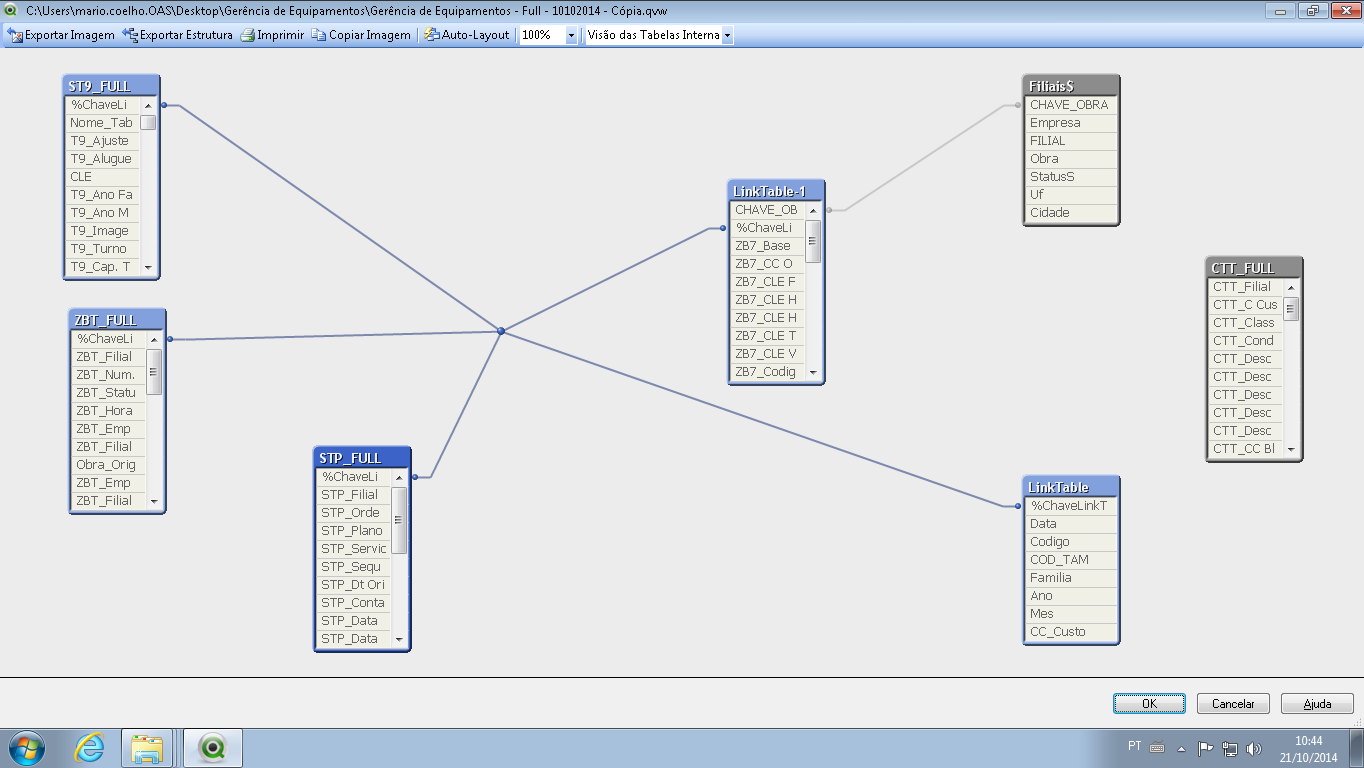This screenshot has height=768, width=1364.
Task: Select the ZBT_FULL table header
Action: tap(117, 320)
